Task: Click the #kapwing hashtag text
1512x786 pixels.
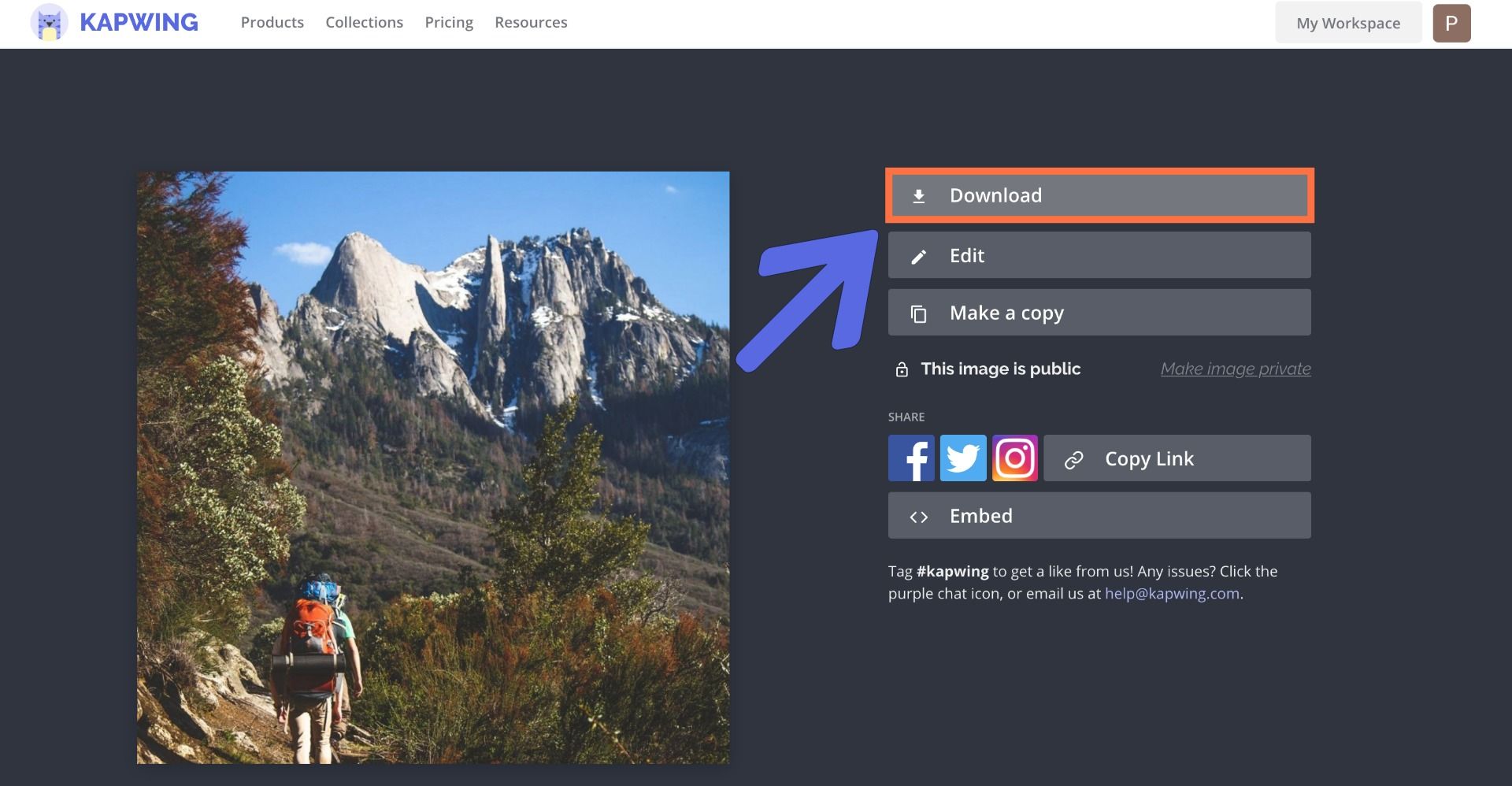Action: tap(953, 571)
